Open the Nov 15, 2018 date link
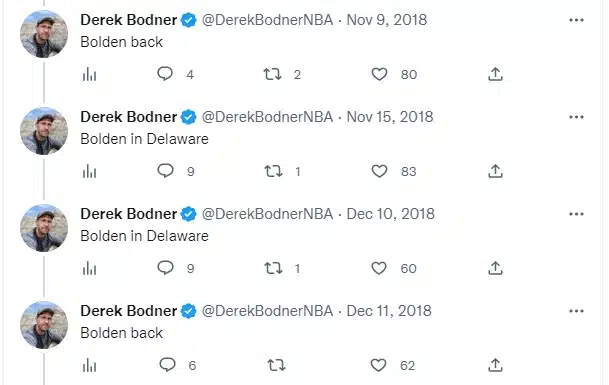The image size is (609, 385). pos(390,117)
